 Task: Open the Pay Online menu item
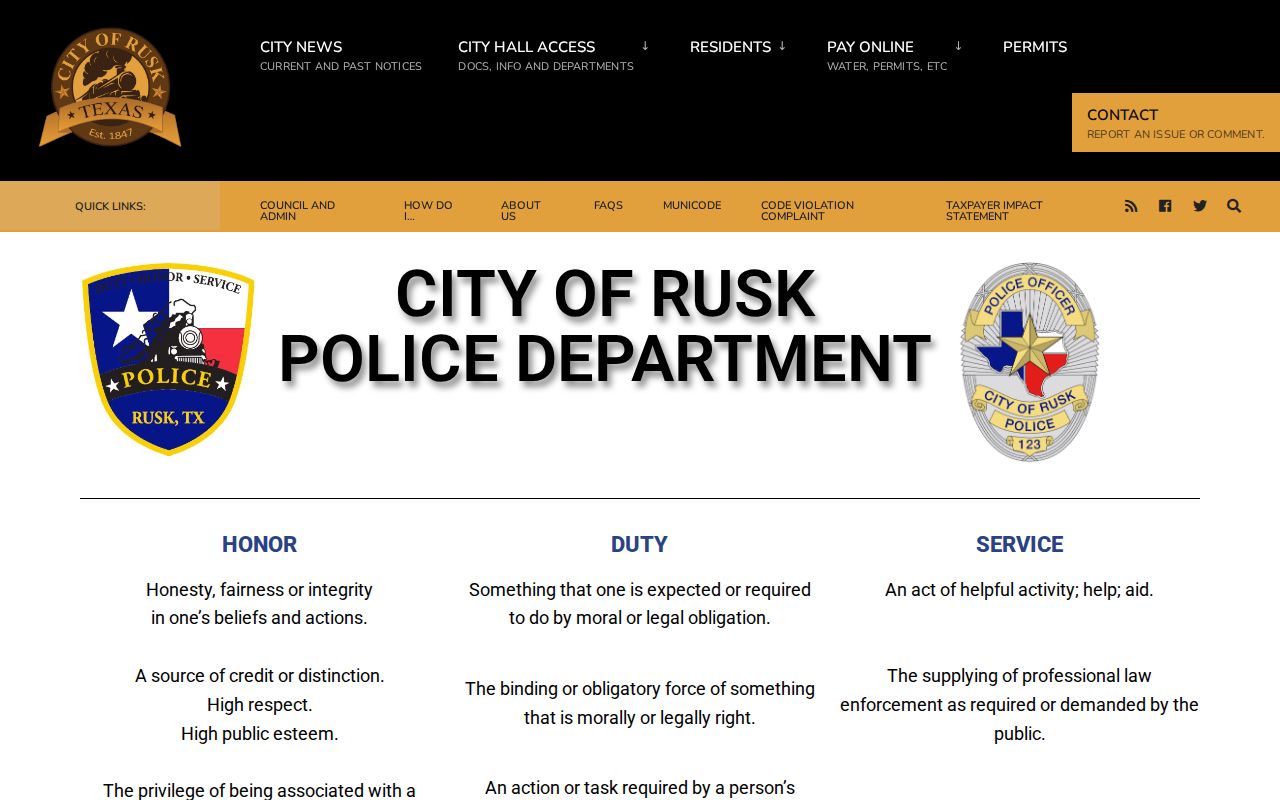pyautogui.click(x=887, y=56)
